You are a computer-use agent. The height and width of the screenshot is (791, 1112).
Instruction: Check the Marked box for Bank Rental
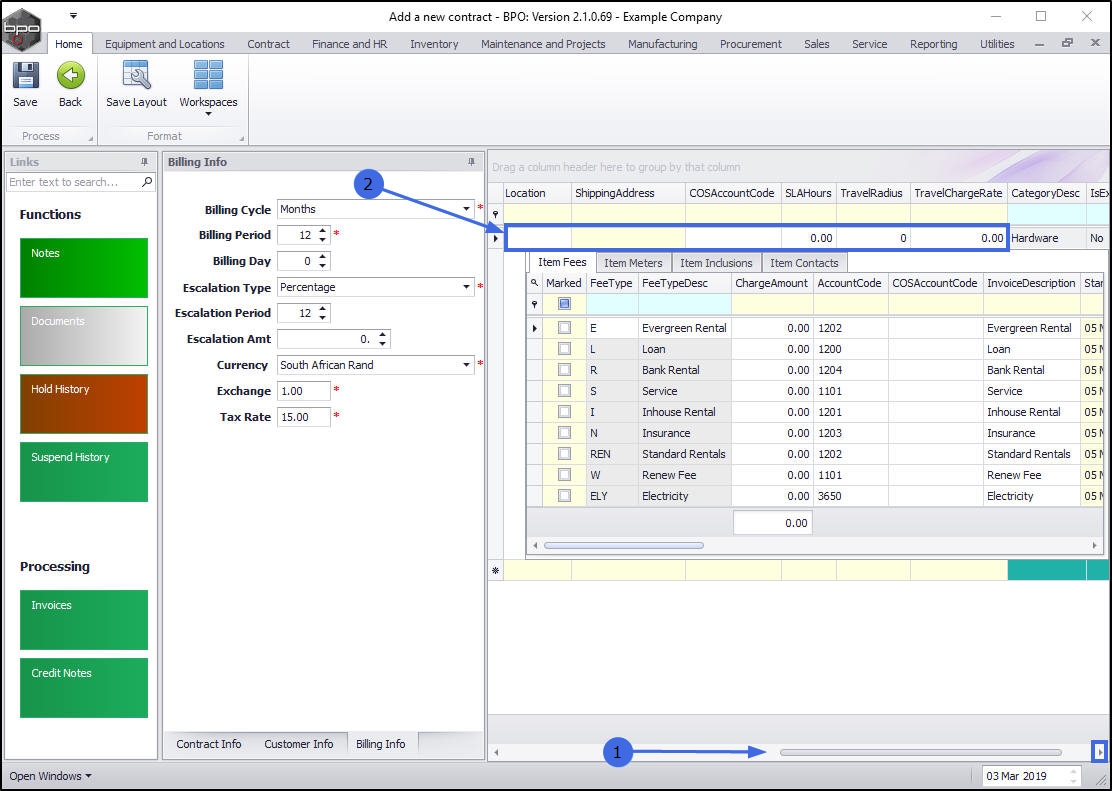pos(564,370)
